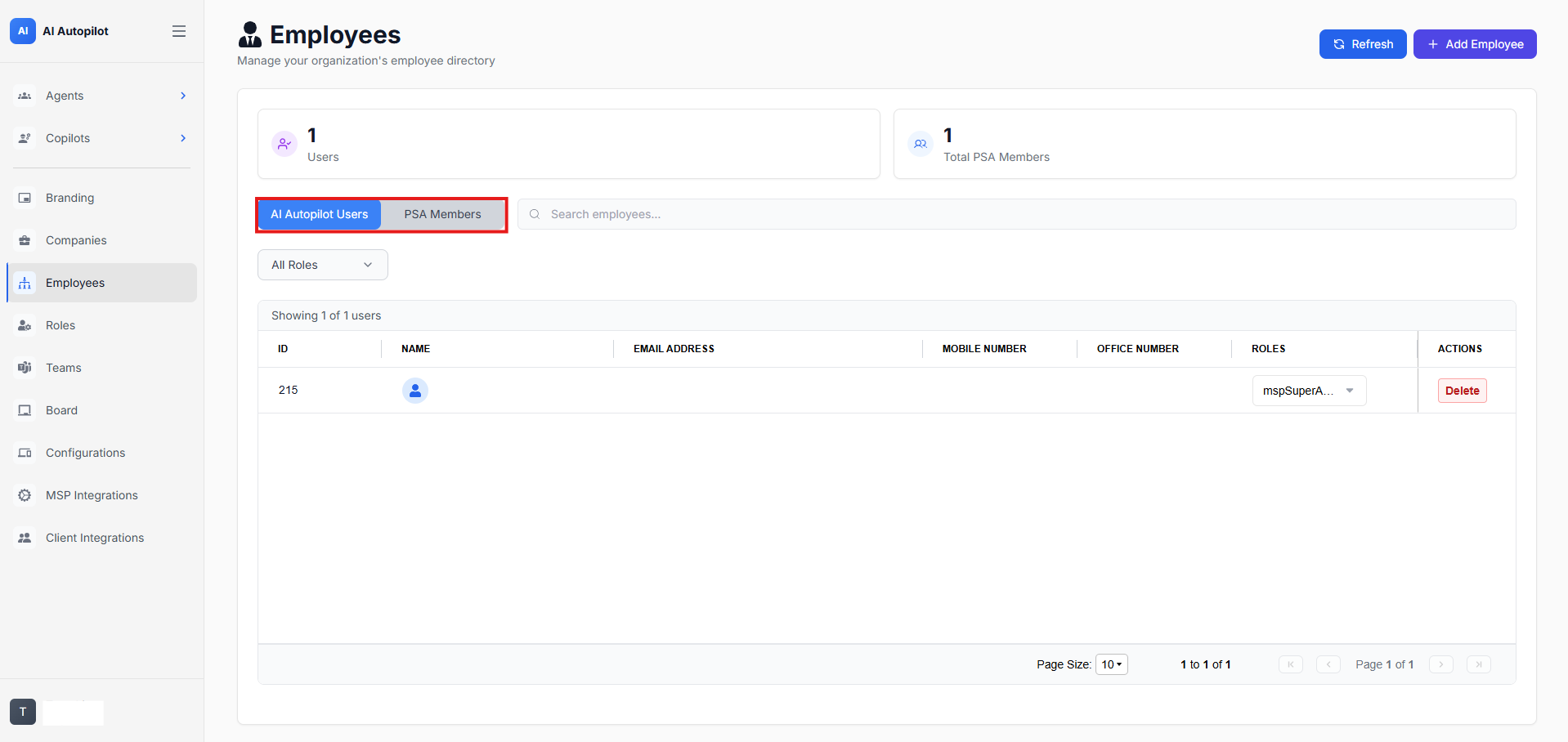Screen dimensions: 1568x742
Task: Change the Page Size dropdown
Action: [x=1111, y=664]
